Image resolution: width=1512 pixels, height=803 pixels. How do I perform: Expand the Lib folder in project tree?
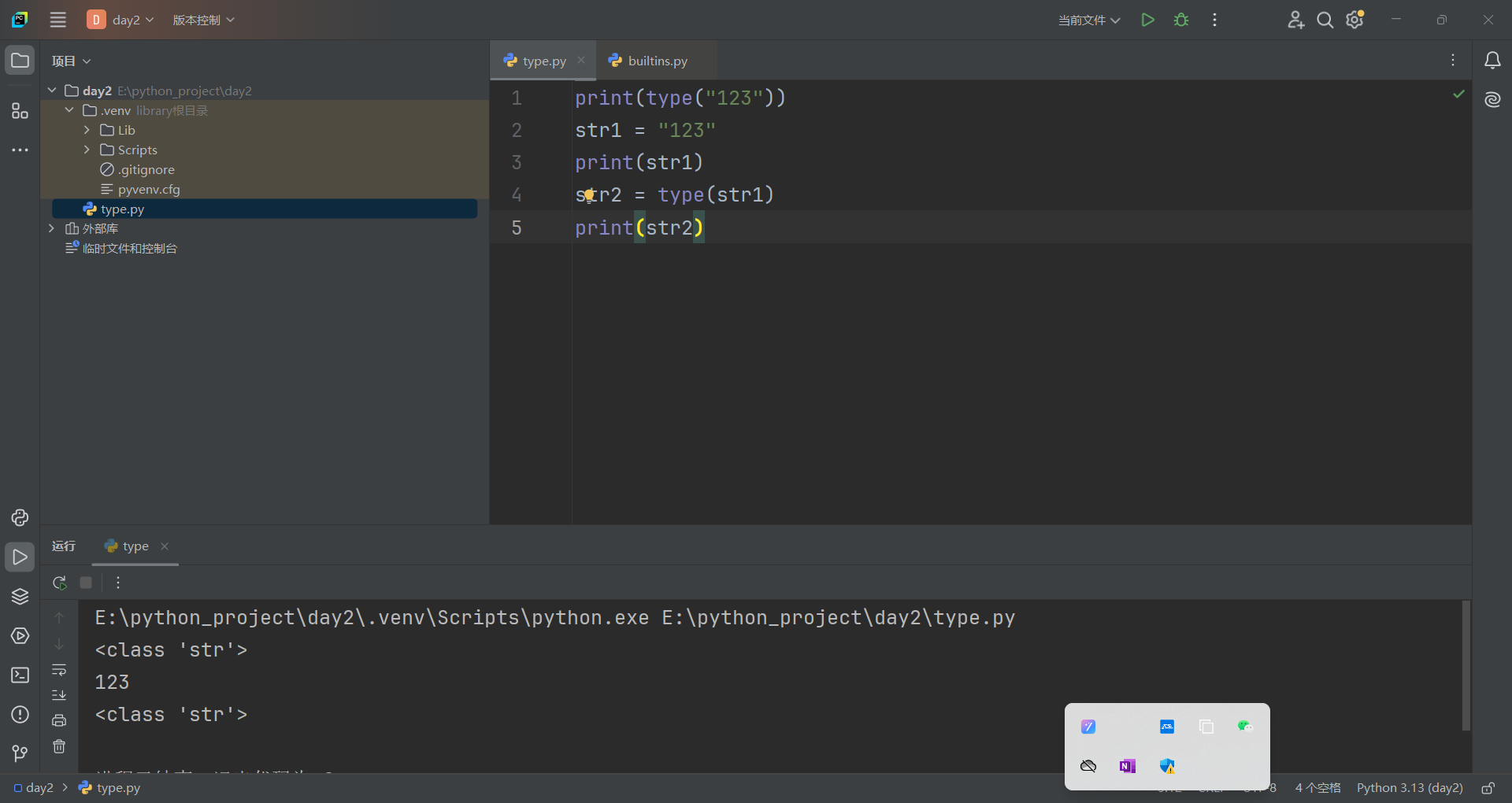[x=86, y=130]
